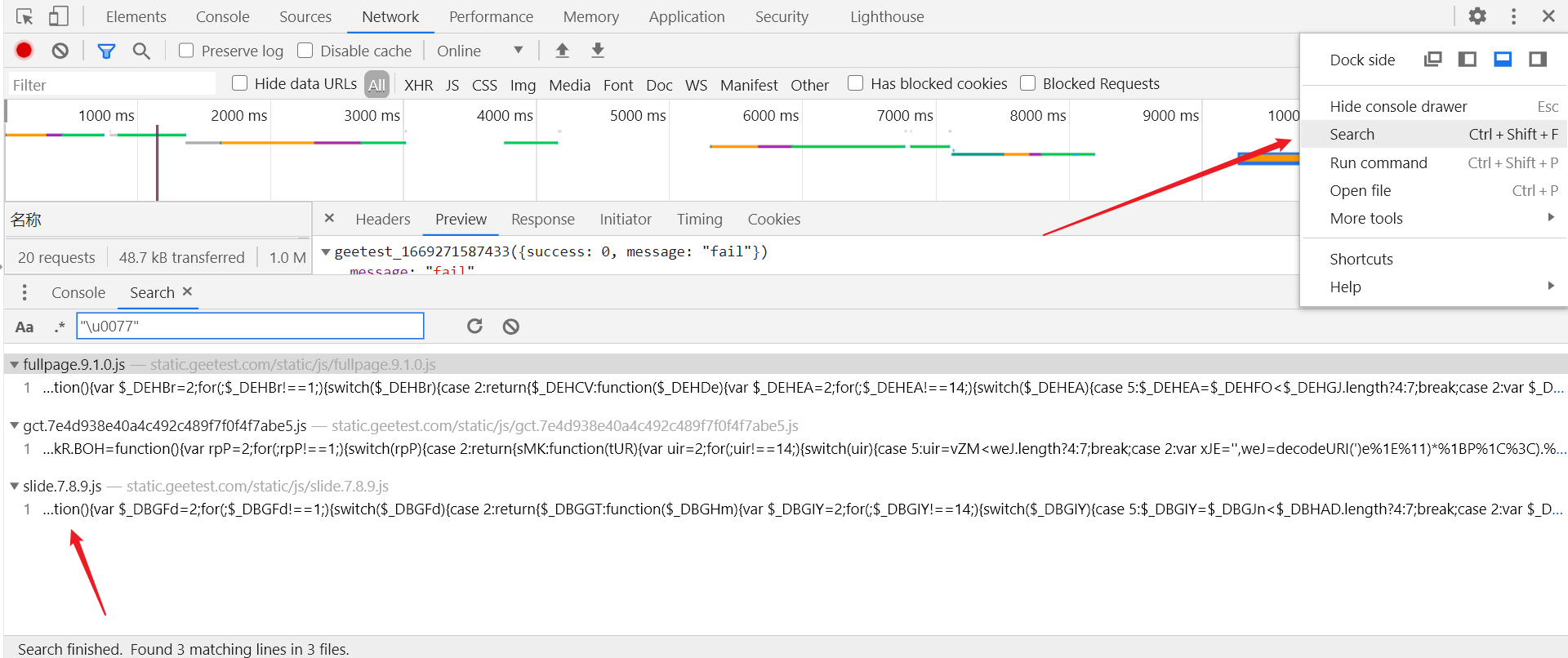1568x658 pixels.
Task: Open the Sources panel
Action: pyautogui.click(x=305, y=16)
